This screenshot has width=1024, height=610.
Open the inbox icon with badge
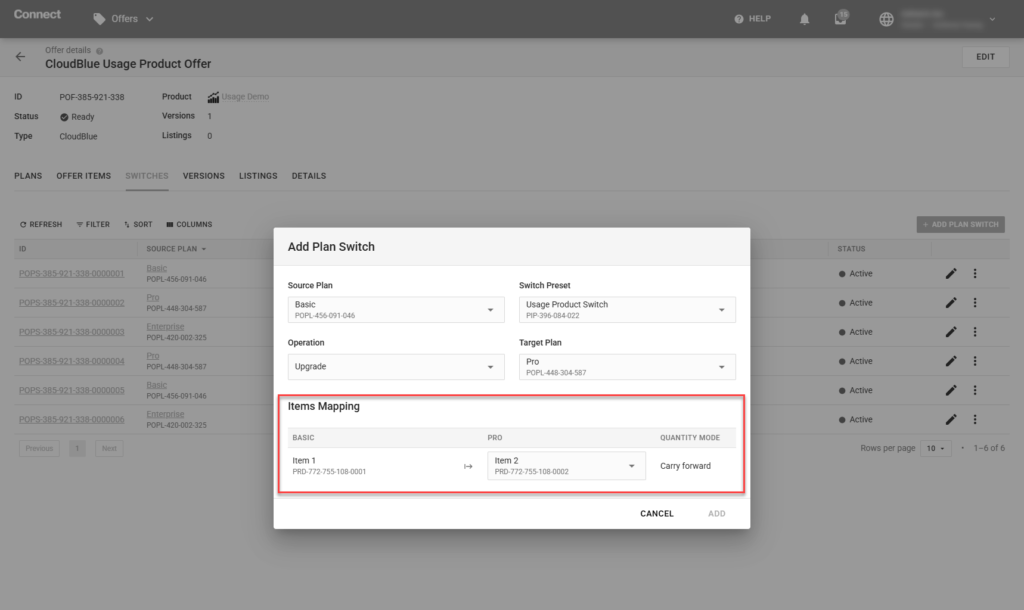[x=841, y=19]
